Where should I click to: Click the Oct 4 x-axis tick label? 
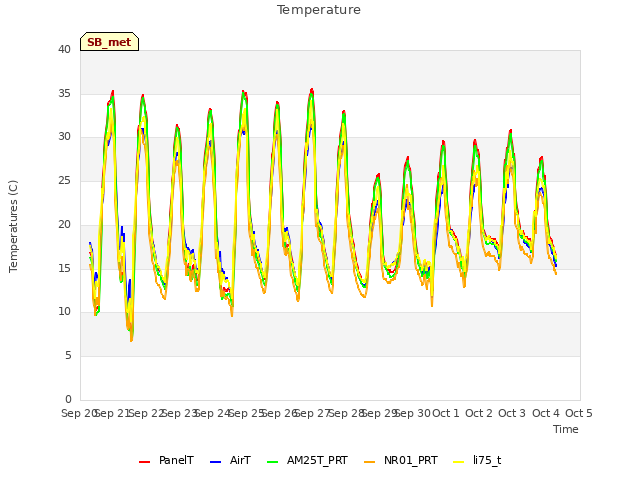pos(546,413)
